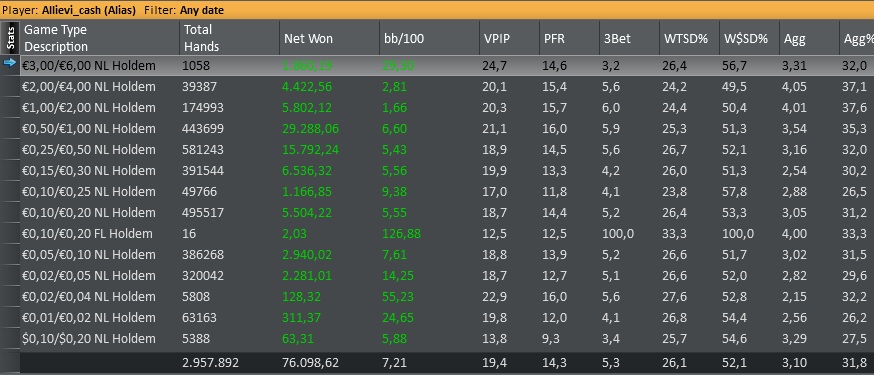Screen dimensions: 874x375
Task: Click the blue arrow row indicator icon
Action: (9, 64)
